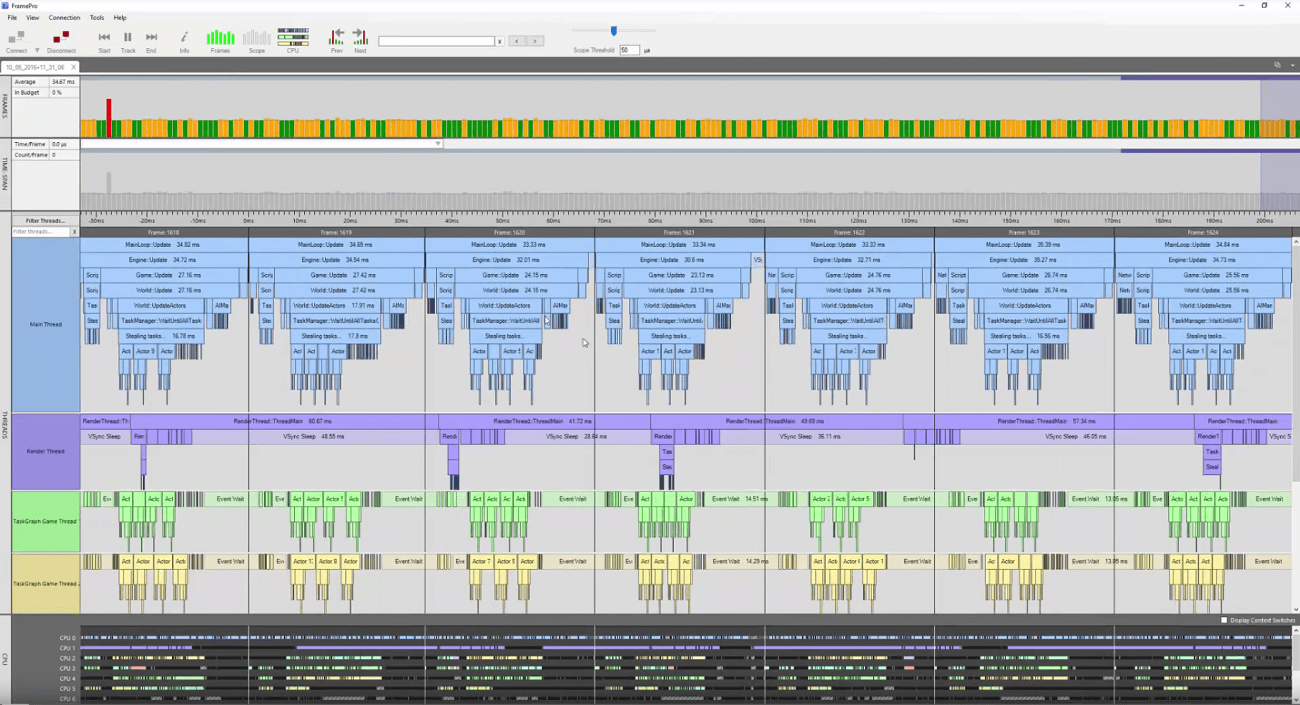Show the Frames graph panel
Image resolution: width=1300 pixels, height=705 pixels.
pos(220,38)
